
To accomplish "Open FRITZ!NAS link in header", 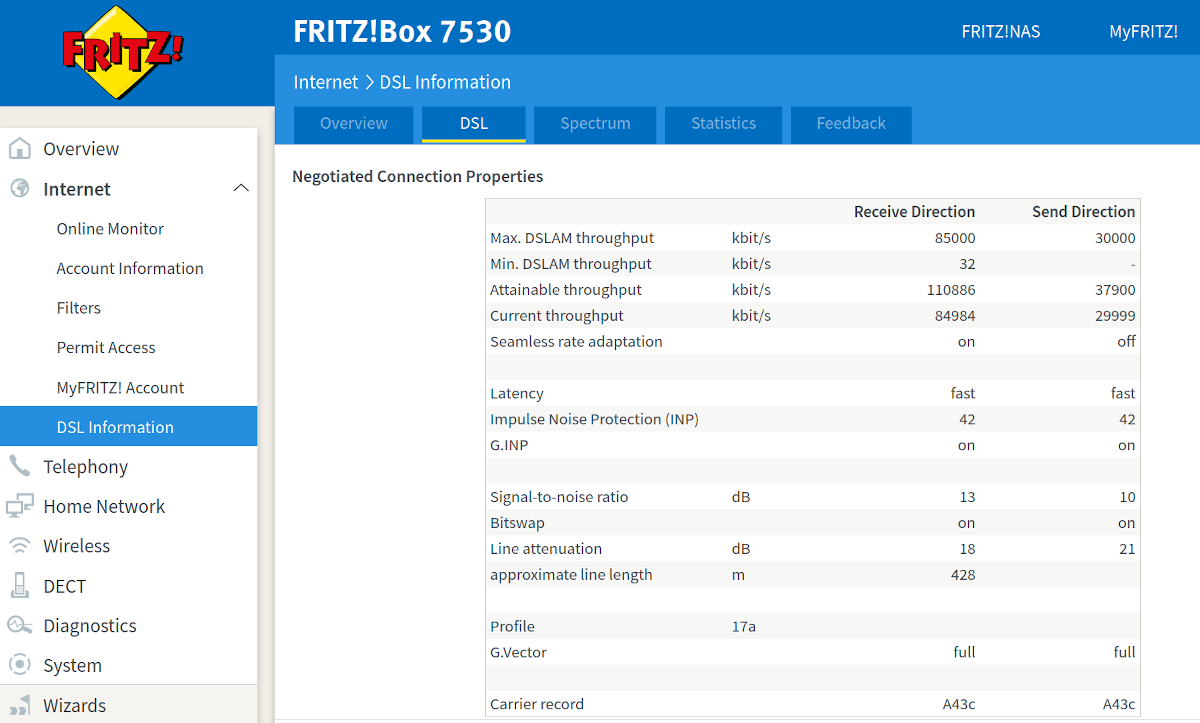I will (x=1001, y=31).
